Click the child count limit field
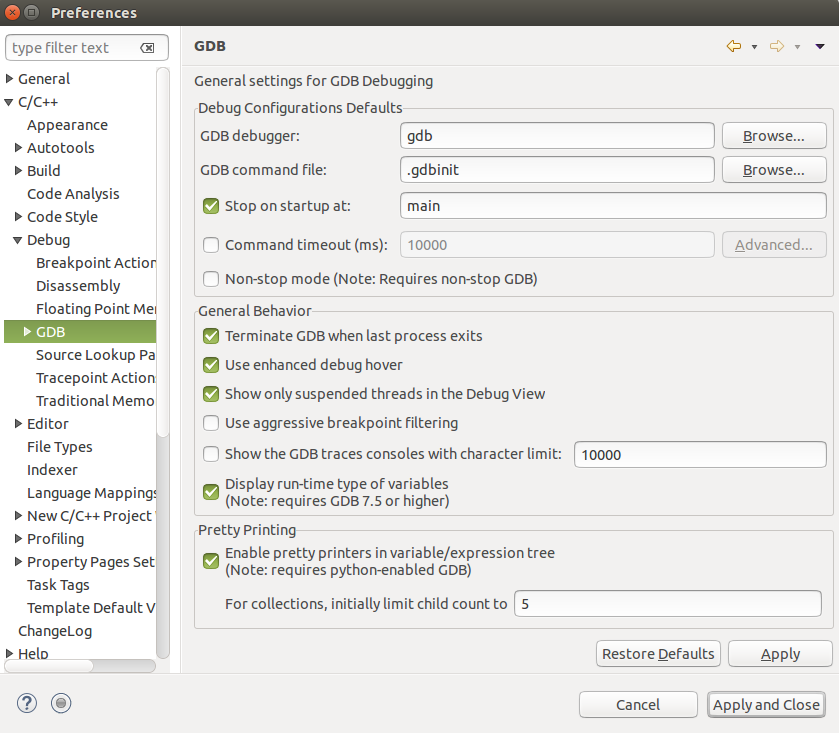Image resolution: width=839 pixels, height=733 pixels. [x=668, y=604]
